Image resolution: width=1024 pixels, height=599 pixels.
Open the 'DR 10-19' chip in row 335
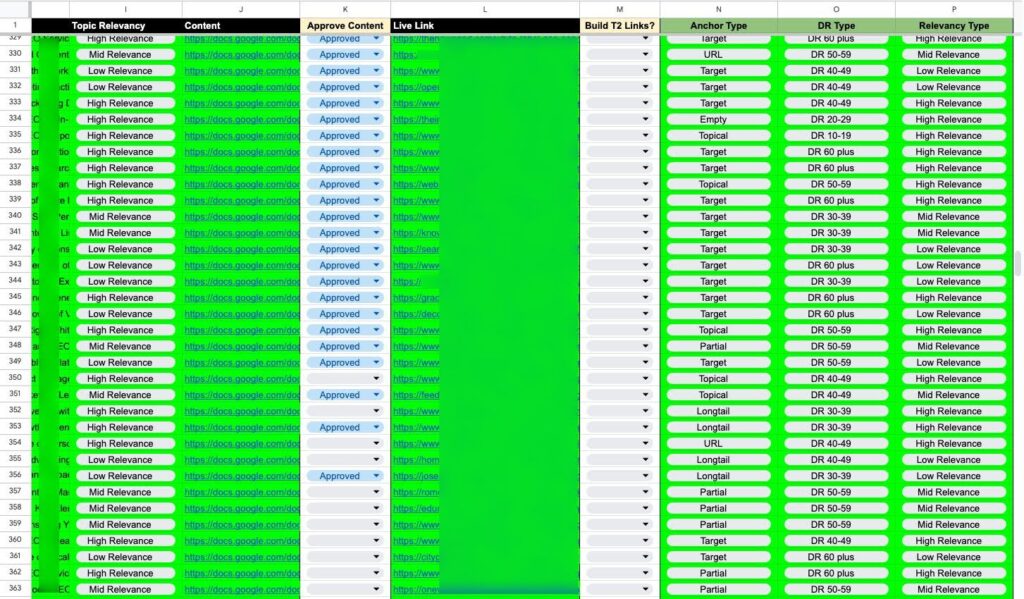pyautogui.click(x=832, y=136)
